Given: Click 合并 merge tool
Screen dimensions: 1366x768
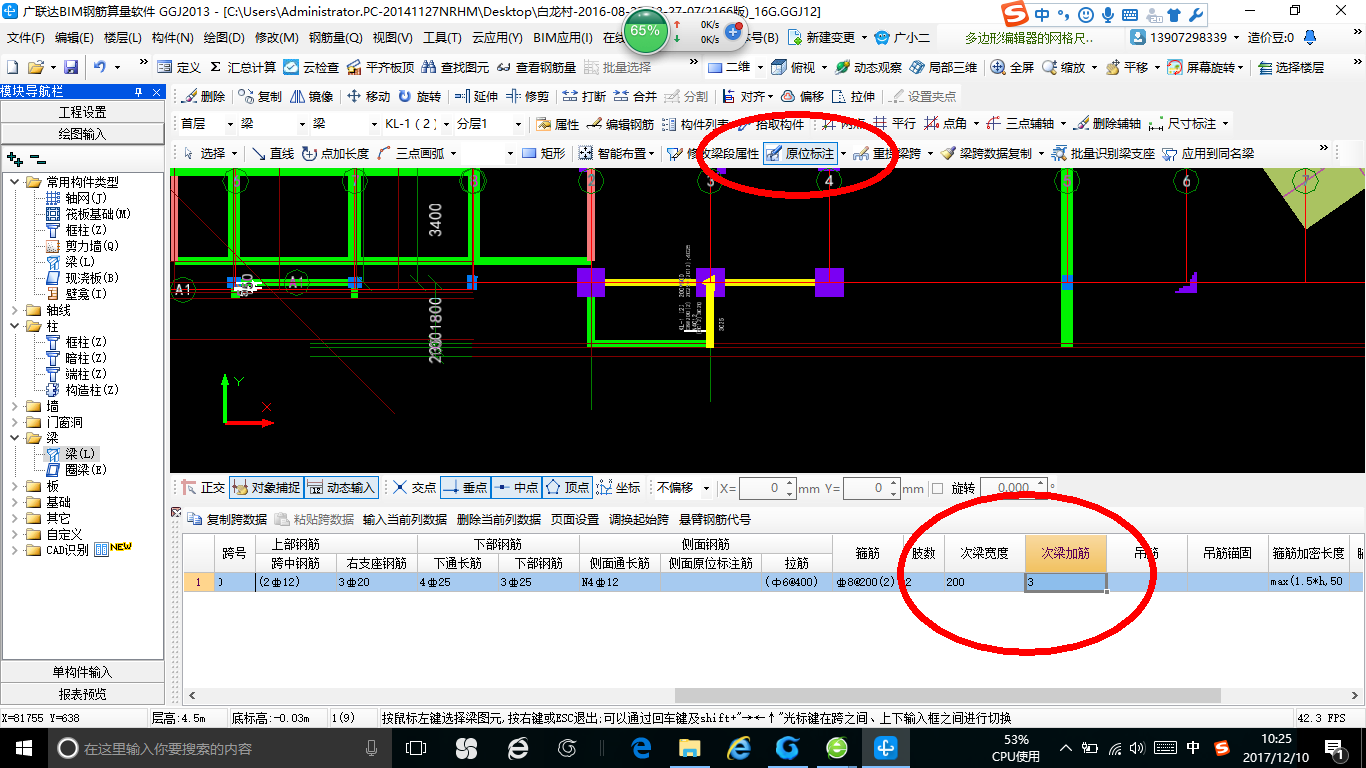Looking at the screenshot, I should tap(635, 96).
